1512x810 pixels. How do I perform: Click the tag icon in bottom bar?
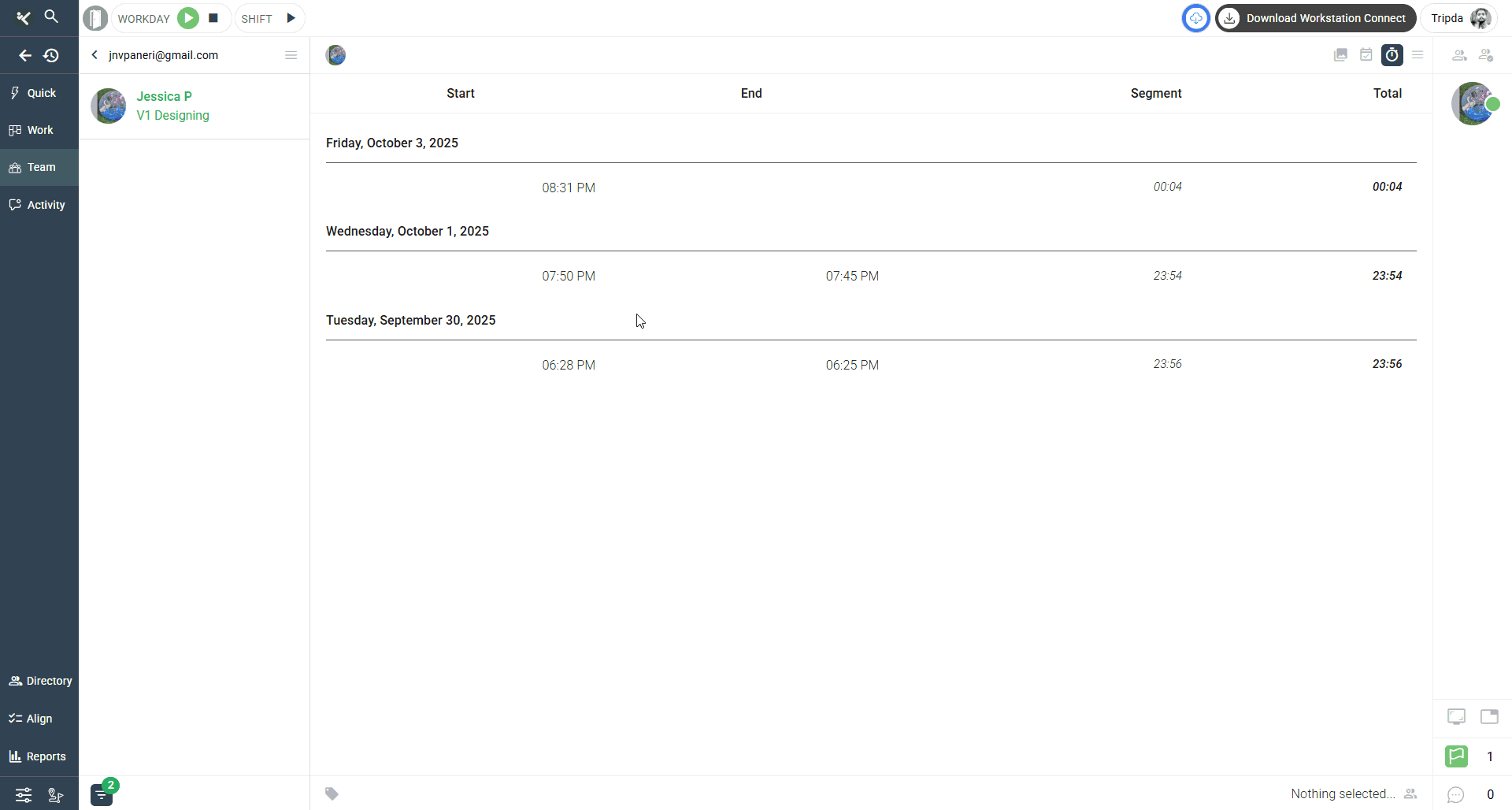pos(332,793)
